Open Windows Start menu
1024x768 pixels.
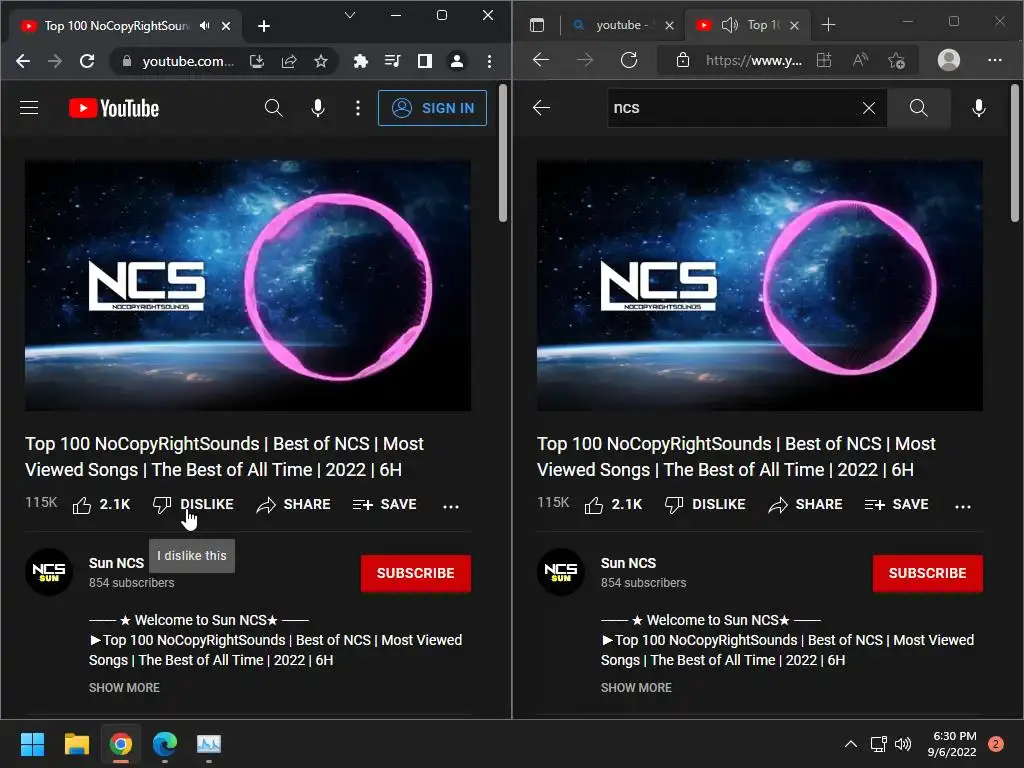[x=32, y=744]
